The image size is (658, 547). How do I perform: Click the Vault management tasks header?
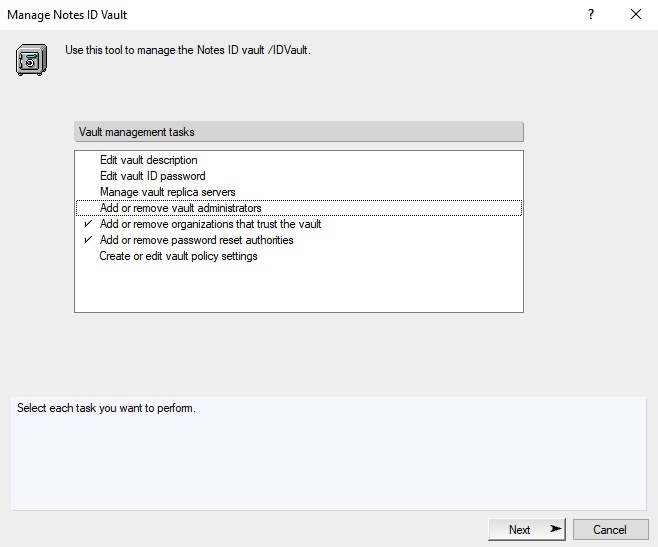298,132
